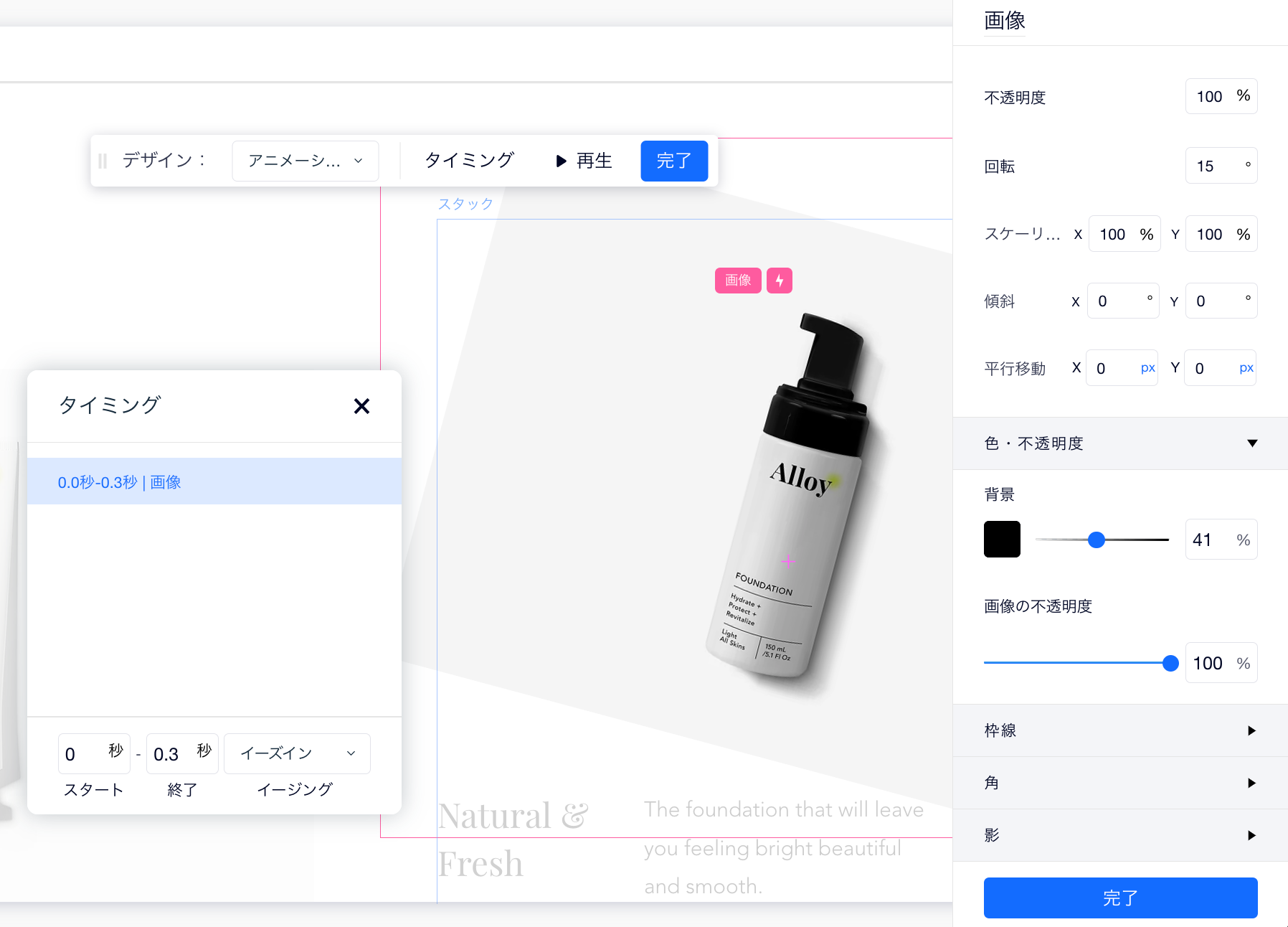Edit the スケーリング X percentage field
This screenshot has height=927, width=1288.
click(x=1124, y=234)
